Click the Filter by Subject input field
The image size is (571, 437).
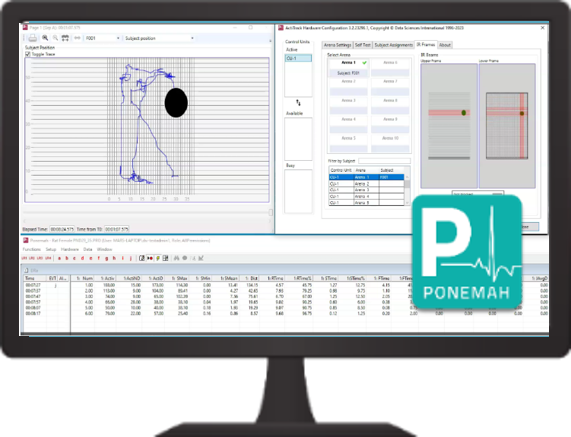384,161
